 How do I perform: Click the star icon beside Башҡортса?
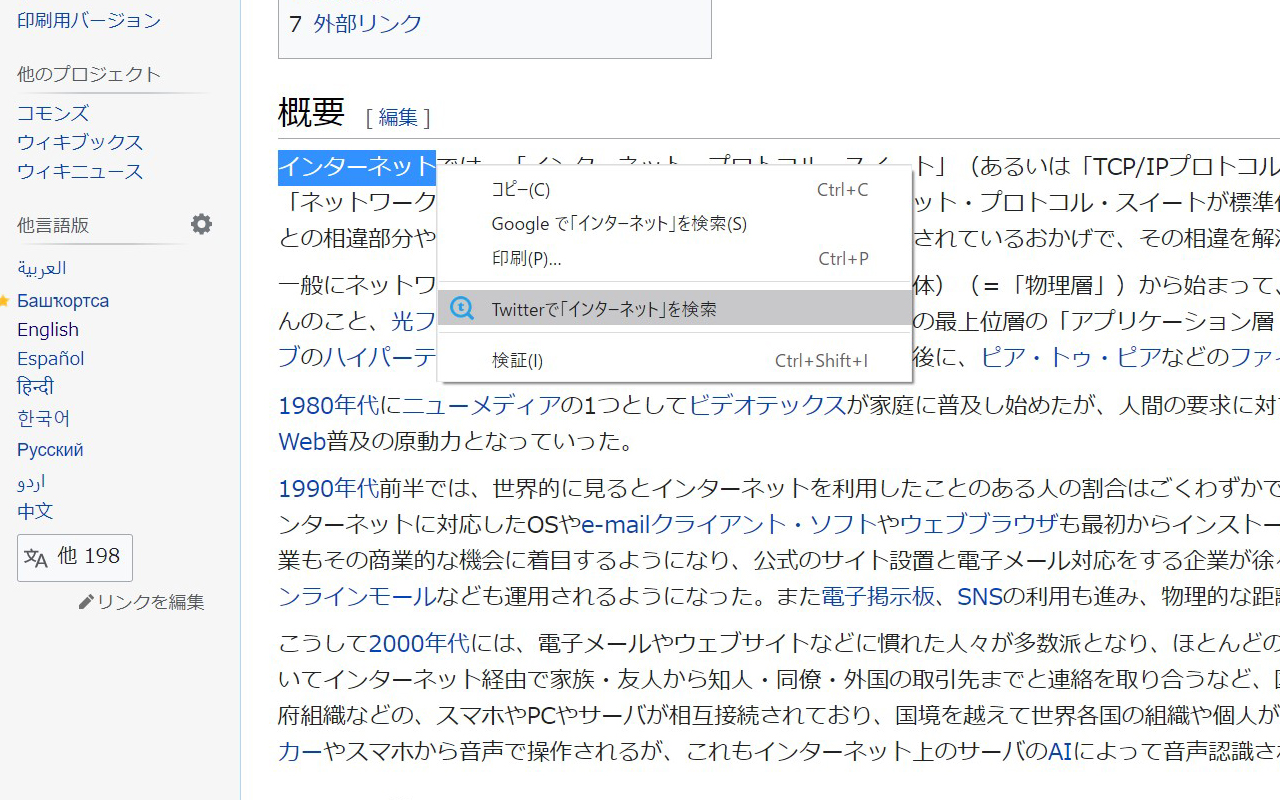point(5,300)
